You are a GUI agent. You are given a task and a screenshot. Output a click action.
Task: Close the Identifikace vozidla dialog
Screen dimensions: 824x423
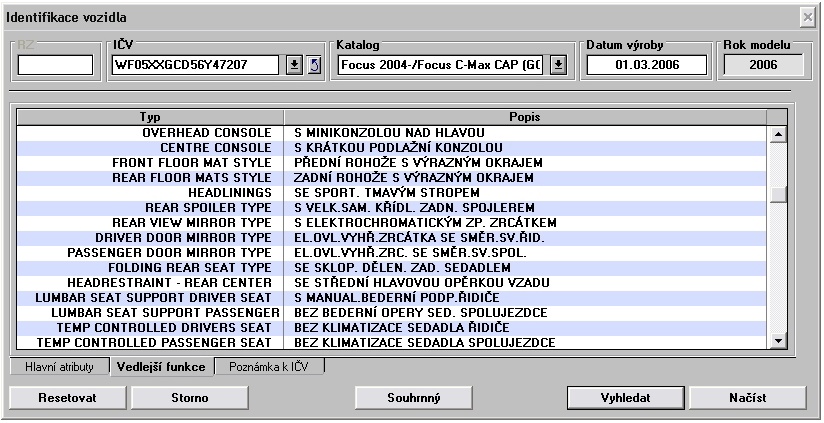[x=807, y=18]
